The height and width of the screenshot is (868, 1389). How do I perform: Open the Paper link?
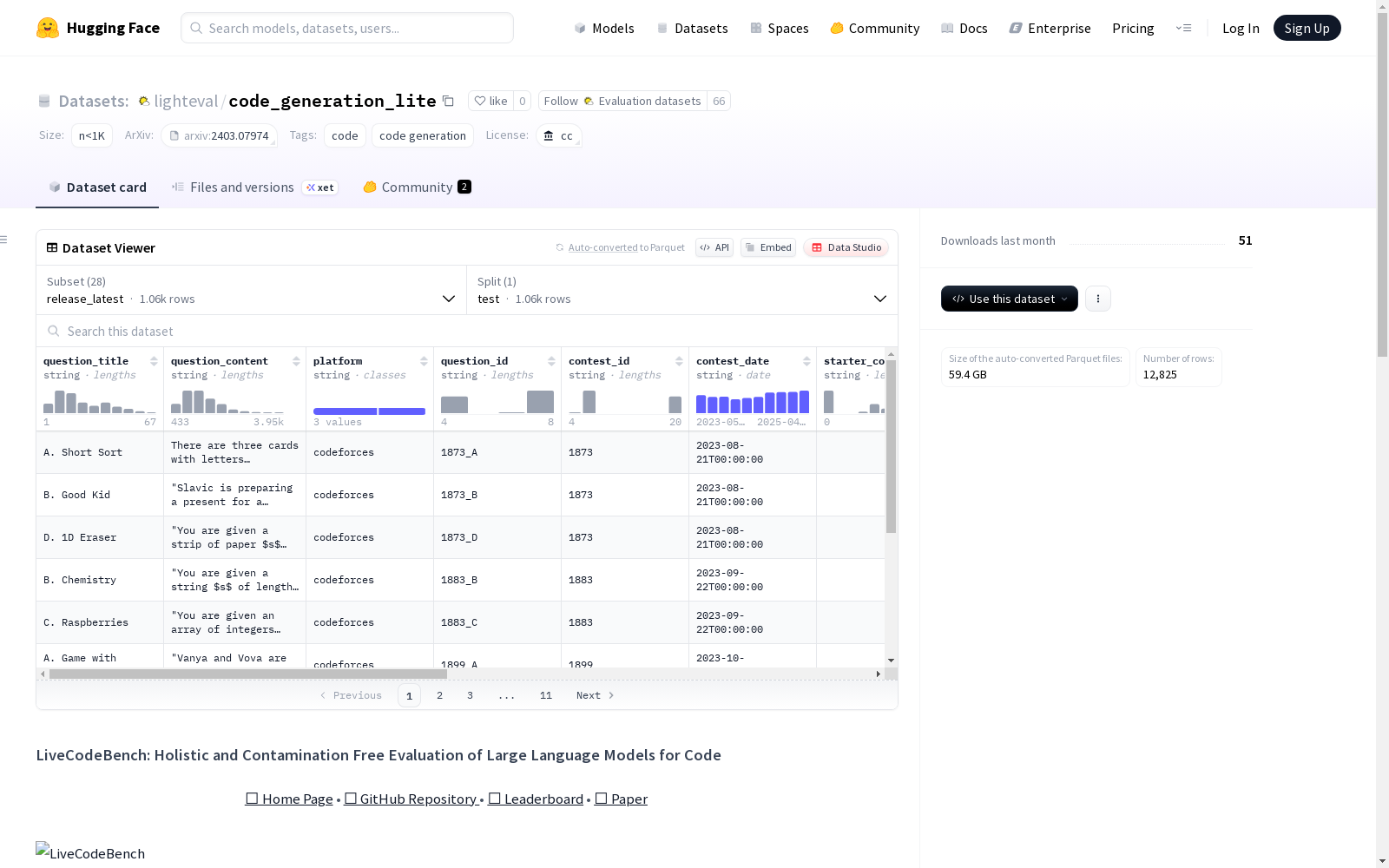tap(621, 799)
